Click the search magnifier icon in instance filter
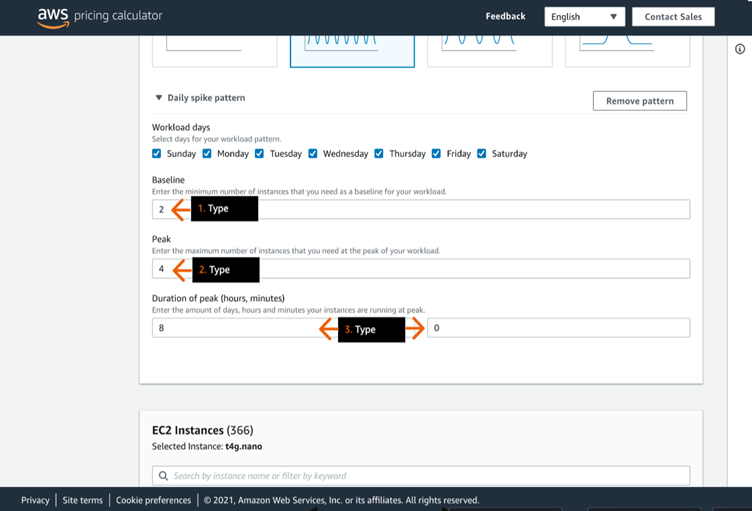This screenshot has width=752, height=511. click(163, 476)
